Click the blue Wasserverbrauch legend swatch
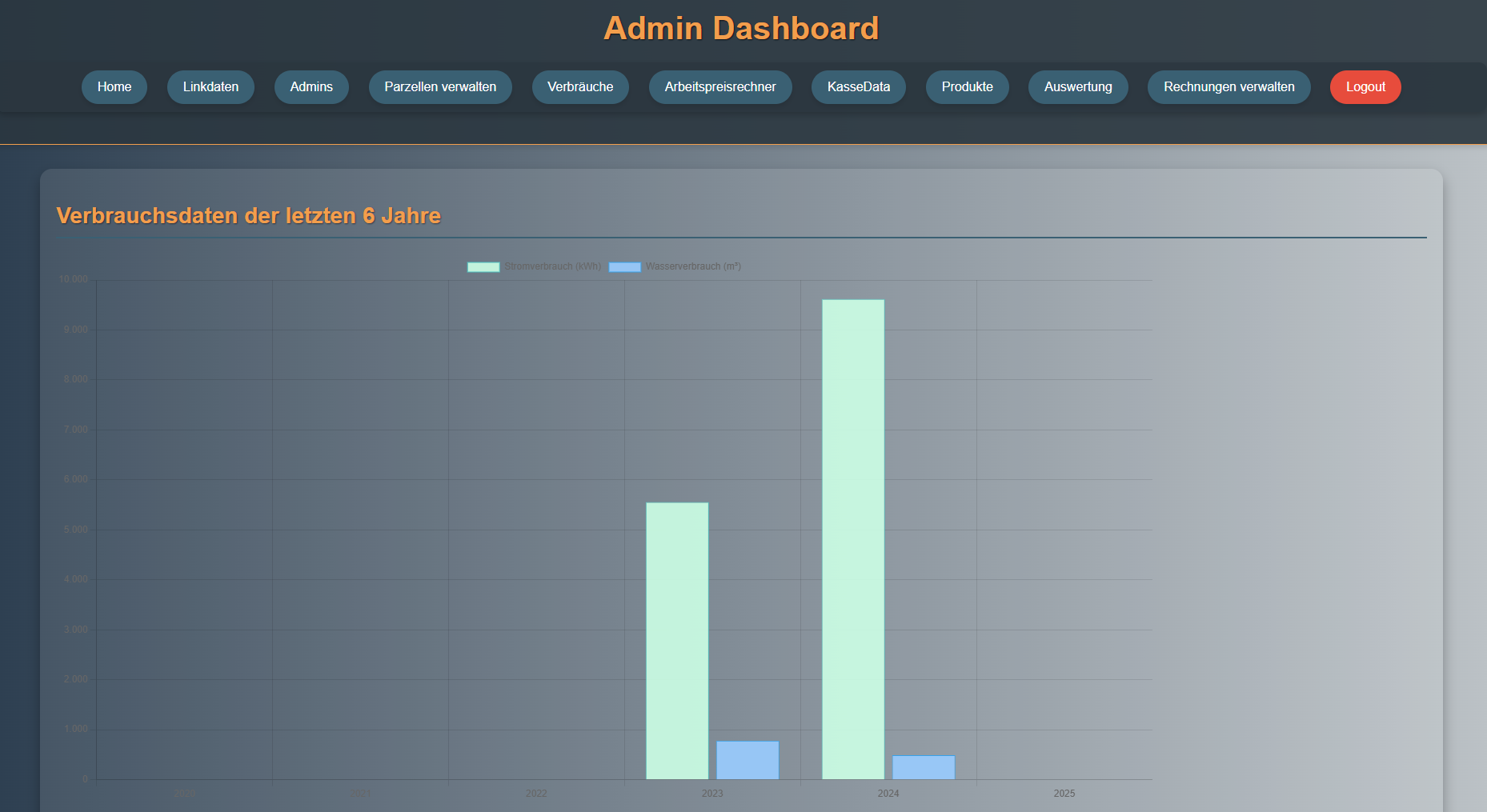Screen dimensions: 1487x812 click(x=624, y=267)
